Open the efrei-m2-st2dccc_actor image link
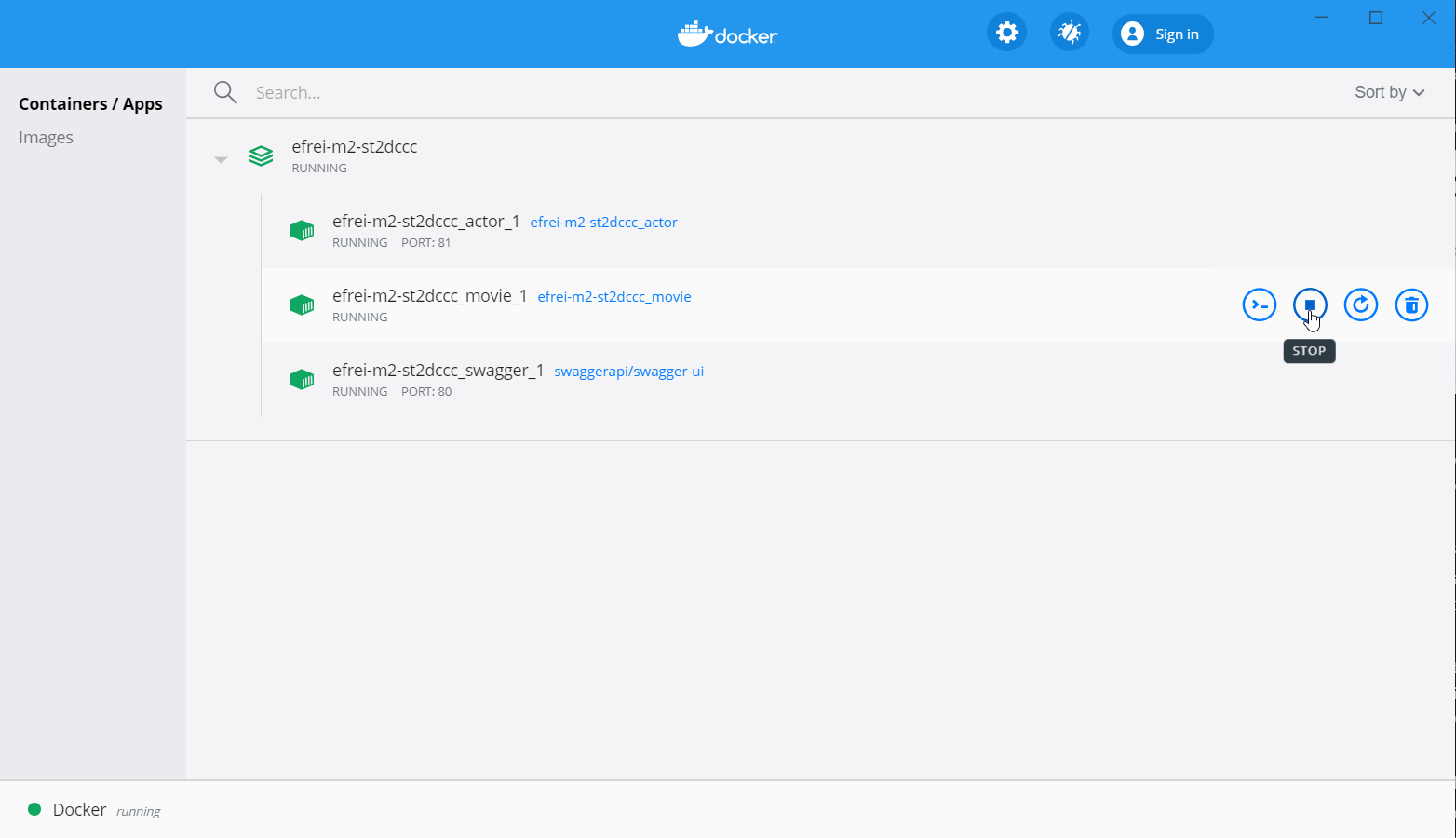 tap(603, 223)
